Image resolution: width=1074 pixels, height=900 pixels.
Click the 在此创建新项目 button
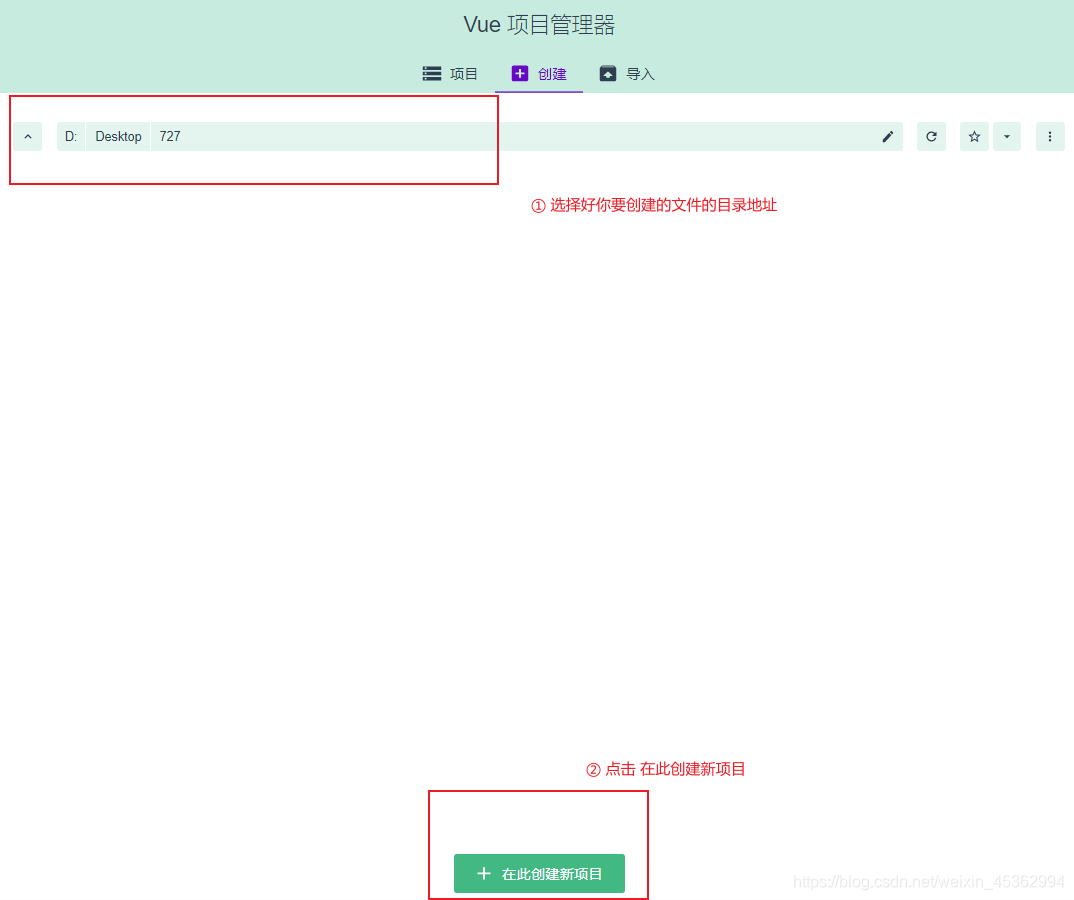coord(539,873)
